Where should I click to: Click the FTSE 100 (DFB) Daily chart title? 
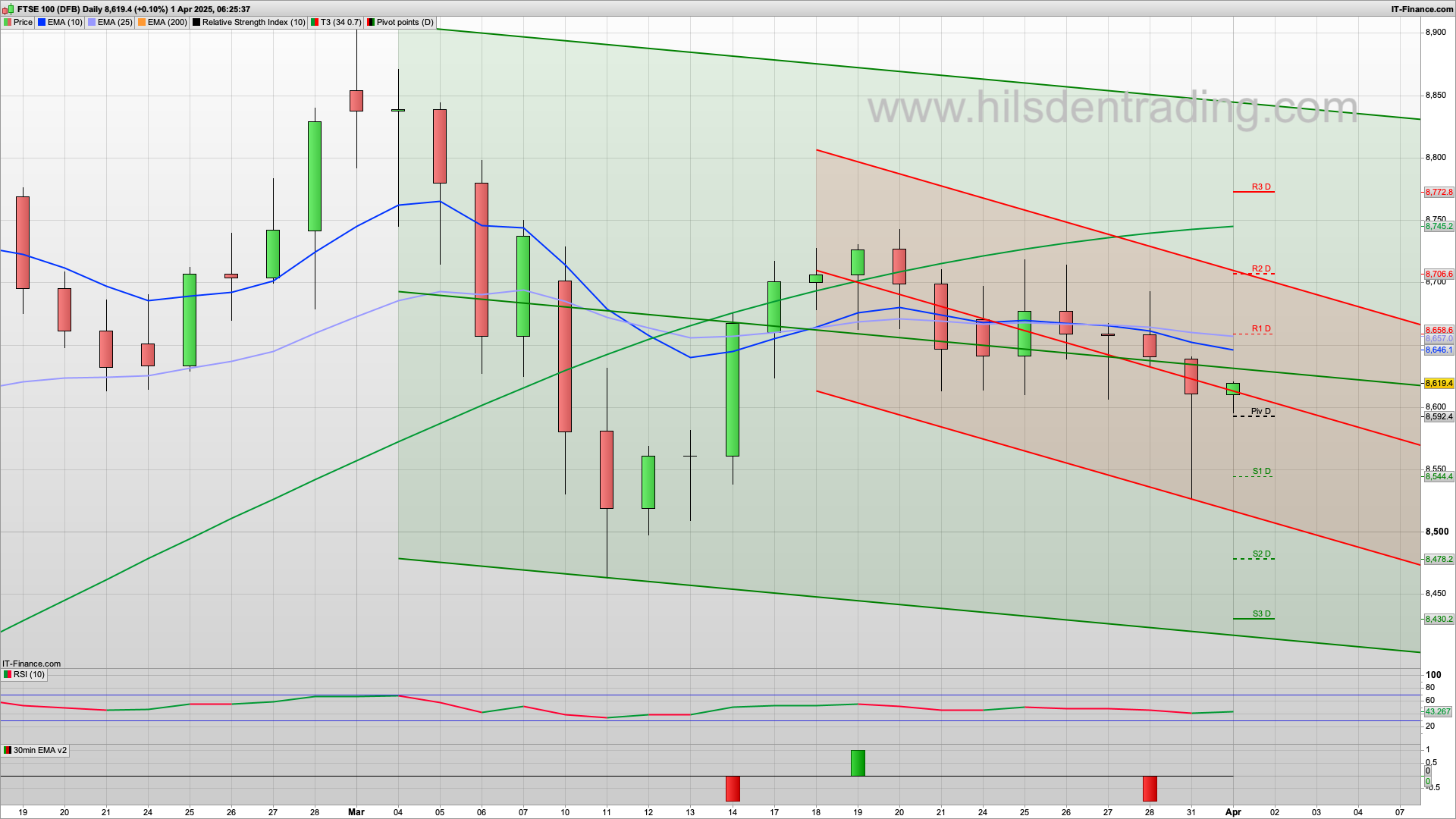tap(134, 9)
